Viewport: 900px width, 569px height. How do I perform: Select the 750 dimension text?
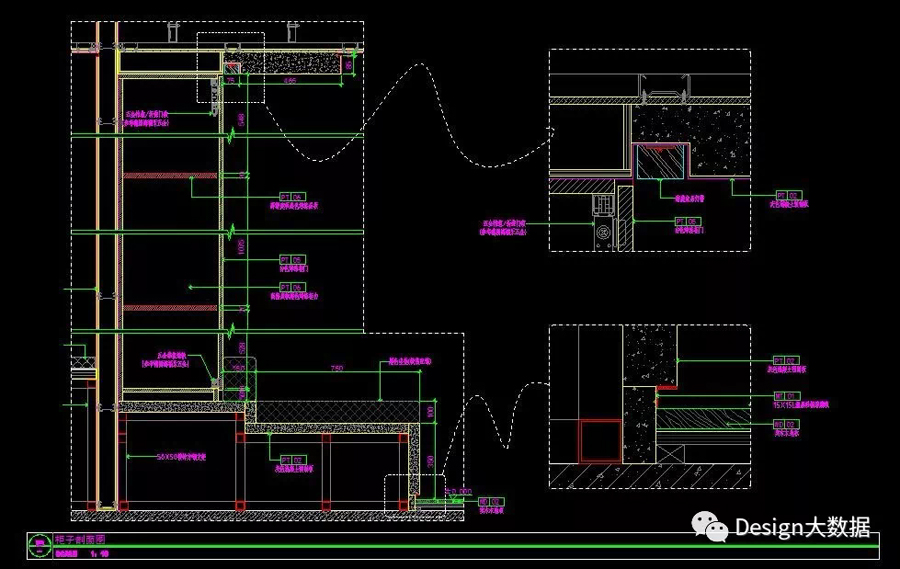336,369
